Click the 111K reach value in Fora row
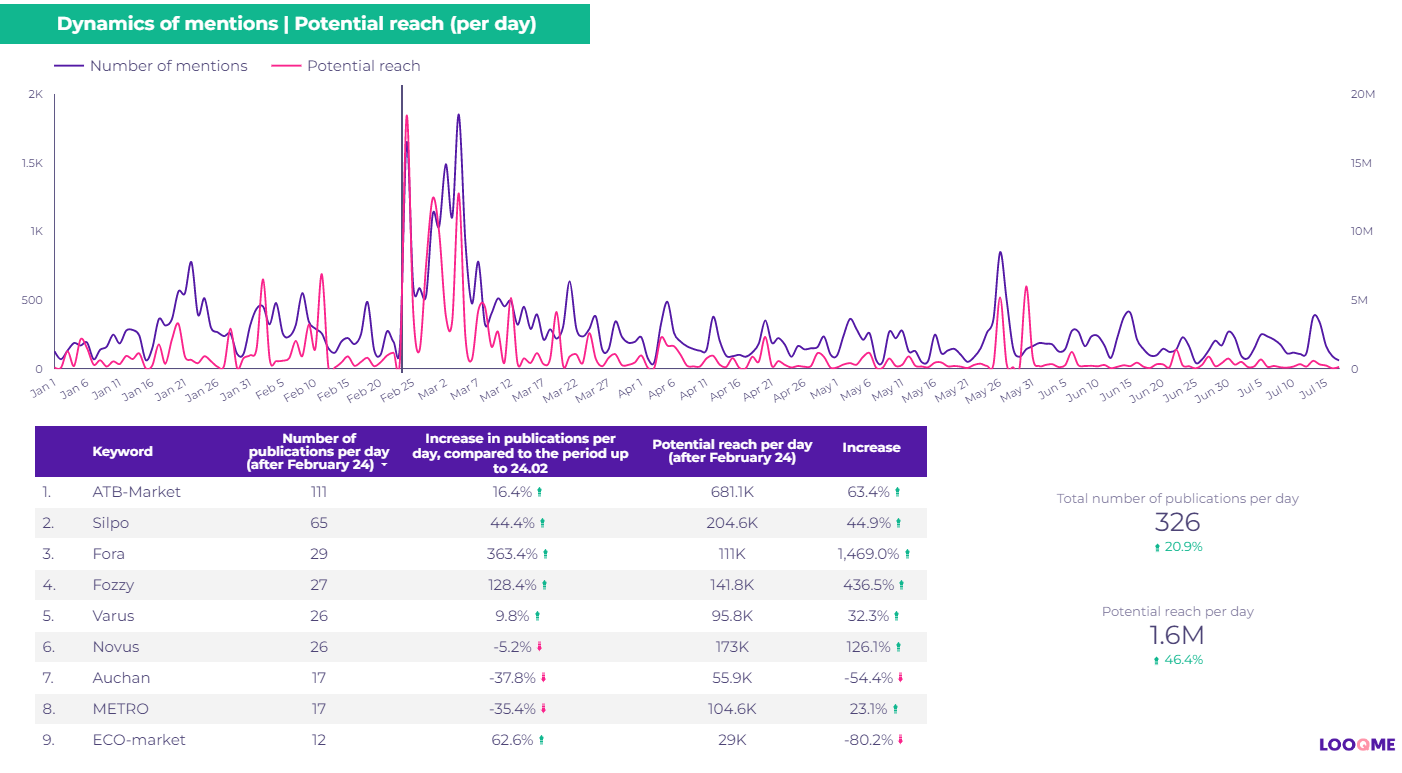The height and width of the screenshot is (773, 1402). [732, 554]
